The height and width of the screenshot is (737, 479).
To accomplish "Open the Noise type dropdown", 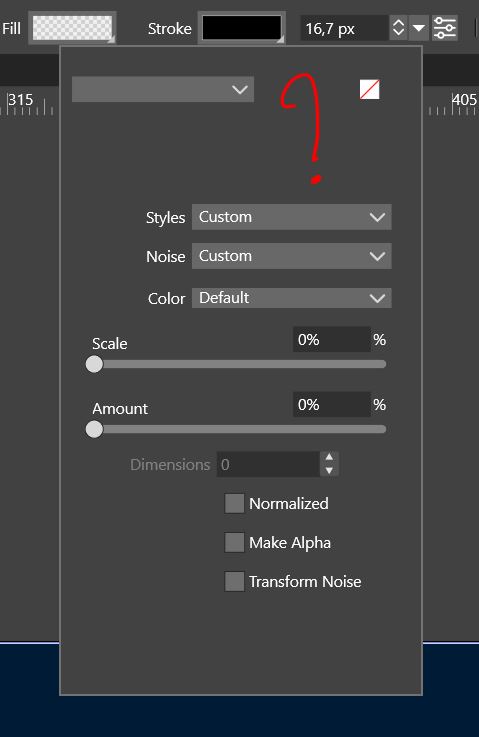I will coord(291,256).
